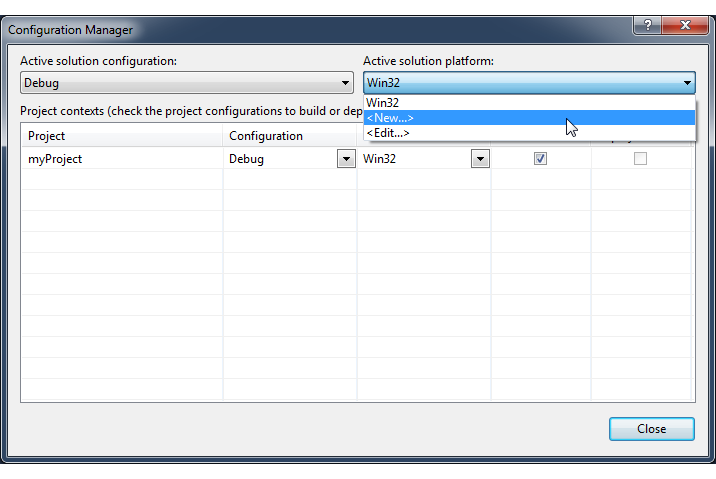Image resolution: width=716 pixels, height=479 pixels.
Task: Click the Close button
Action: [x=652, y=429]
